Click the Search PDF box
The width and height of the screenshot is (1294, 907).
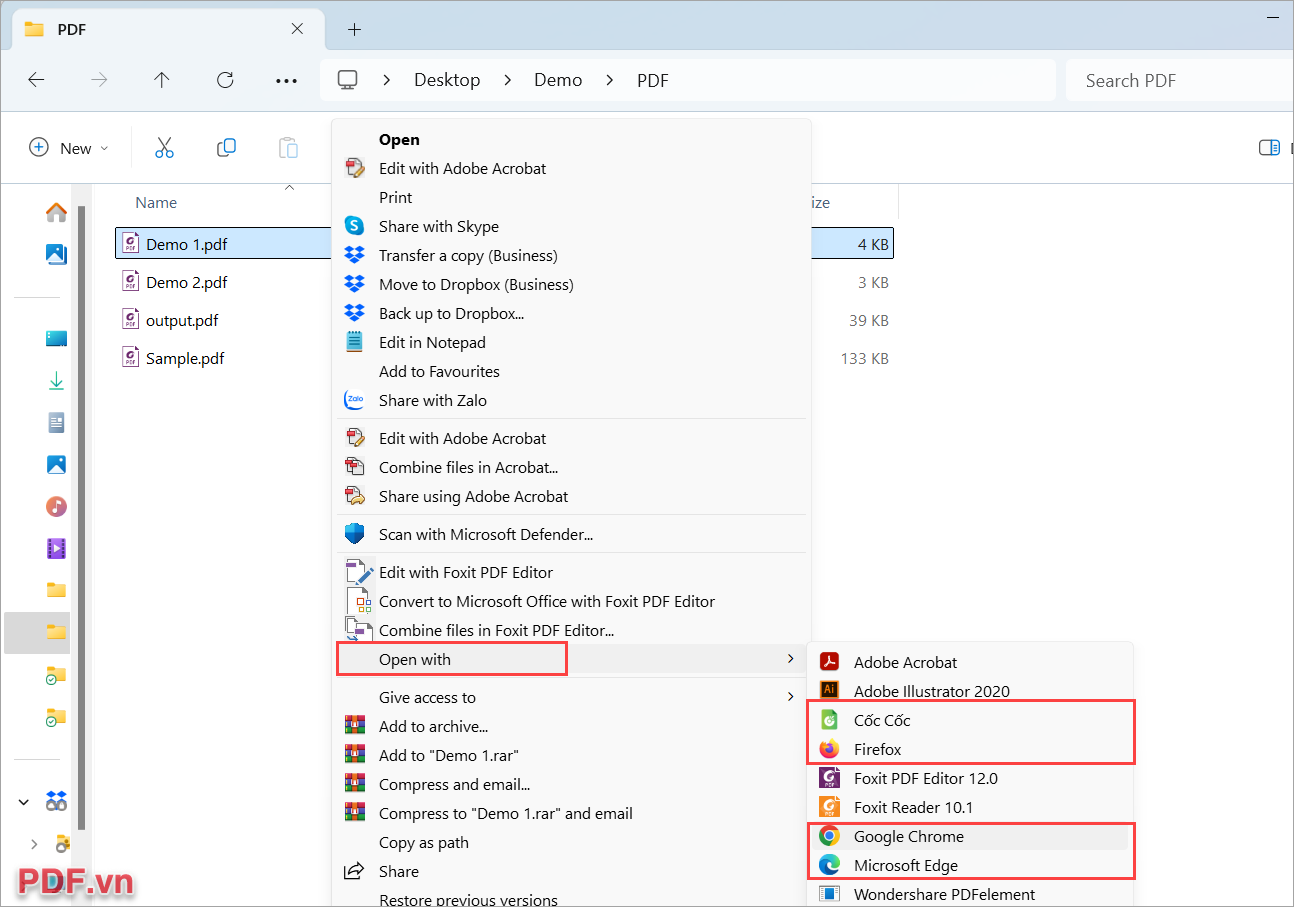coord(1179,80)
